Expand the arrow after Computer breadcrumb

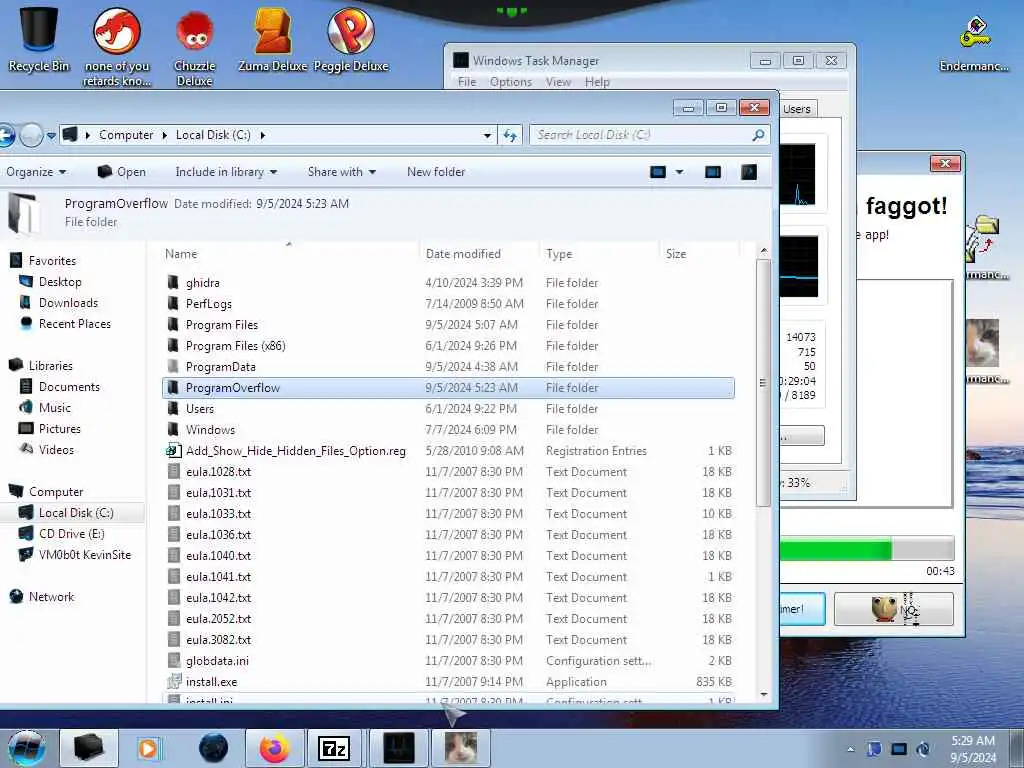click(x=165, y=135)
